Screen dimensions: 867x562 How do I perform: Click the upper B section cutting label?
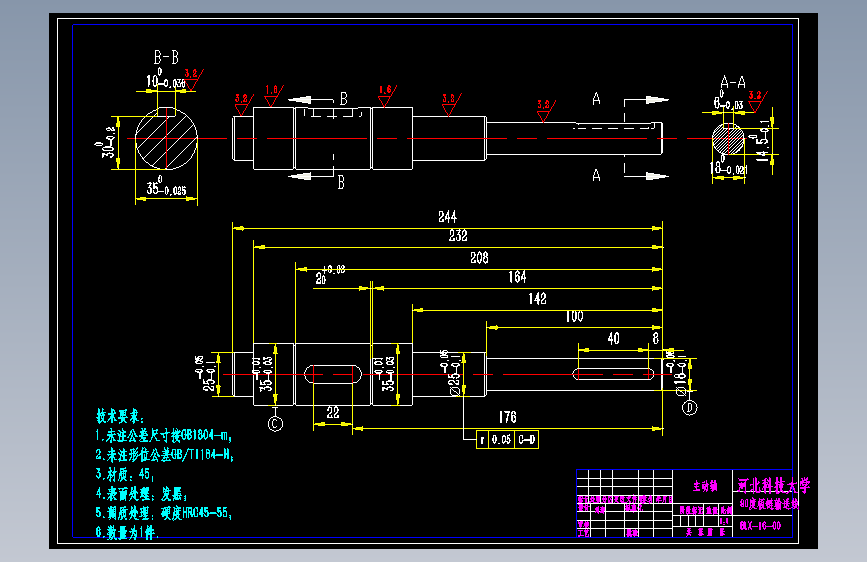tap(343, 99)
